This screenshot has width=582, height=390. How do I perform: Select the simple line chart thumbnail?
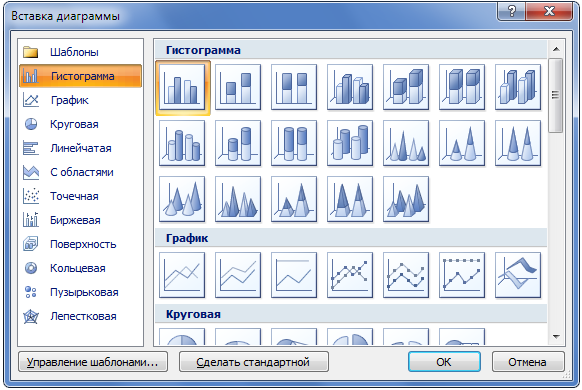(182, 275)
